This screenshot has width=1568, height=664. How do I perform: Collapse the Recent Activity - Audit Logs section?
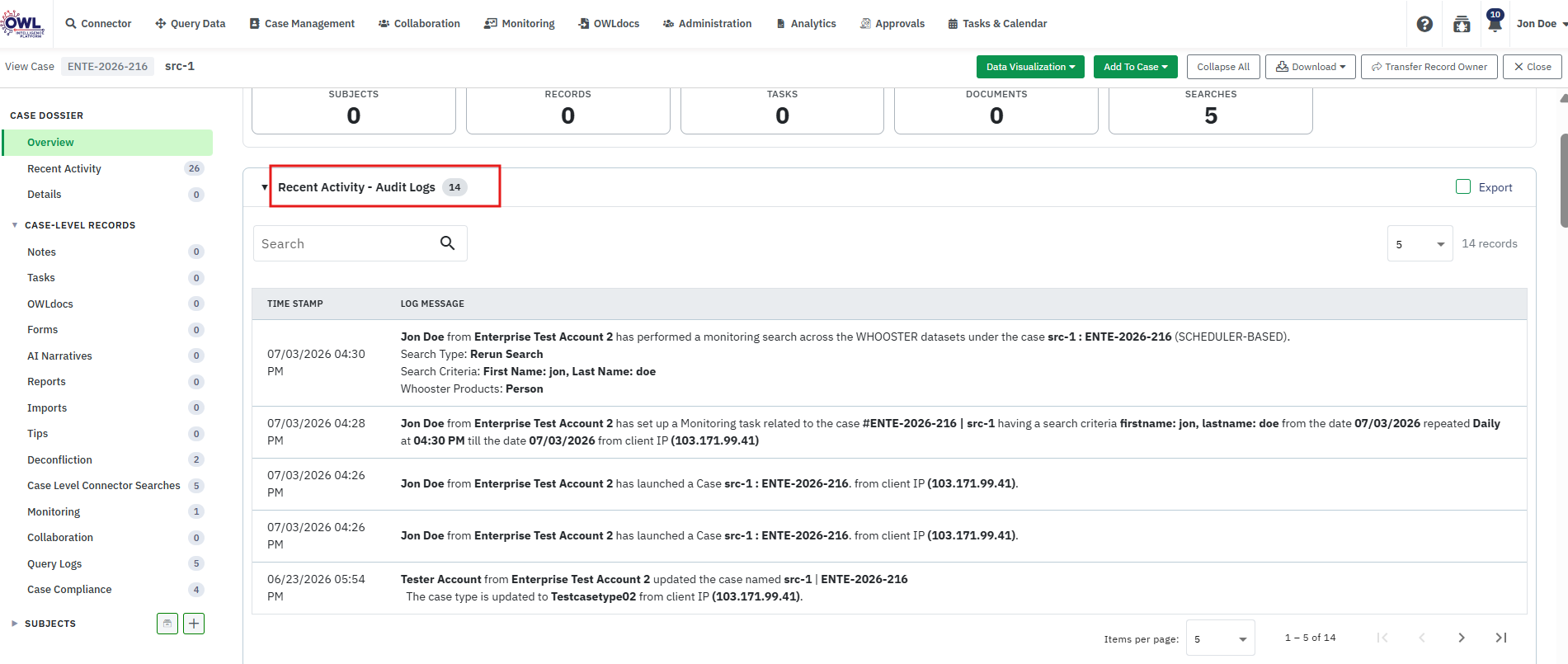(x=265, y=187)
